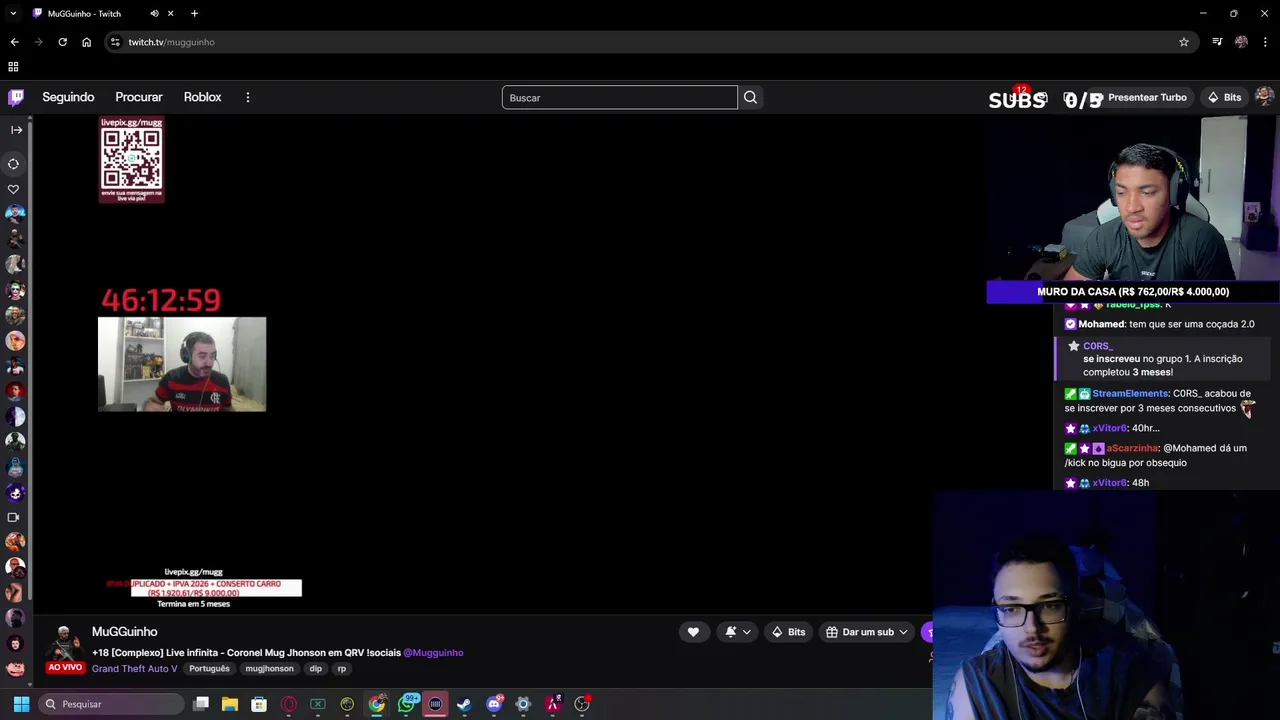Open Discord from the taskbar
Viewport: 1280px width, 720px height.
(x=494, y=704)
